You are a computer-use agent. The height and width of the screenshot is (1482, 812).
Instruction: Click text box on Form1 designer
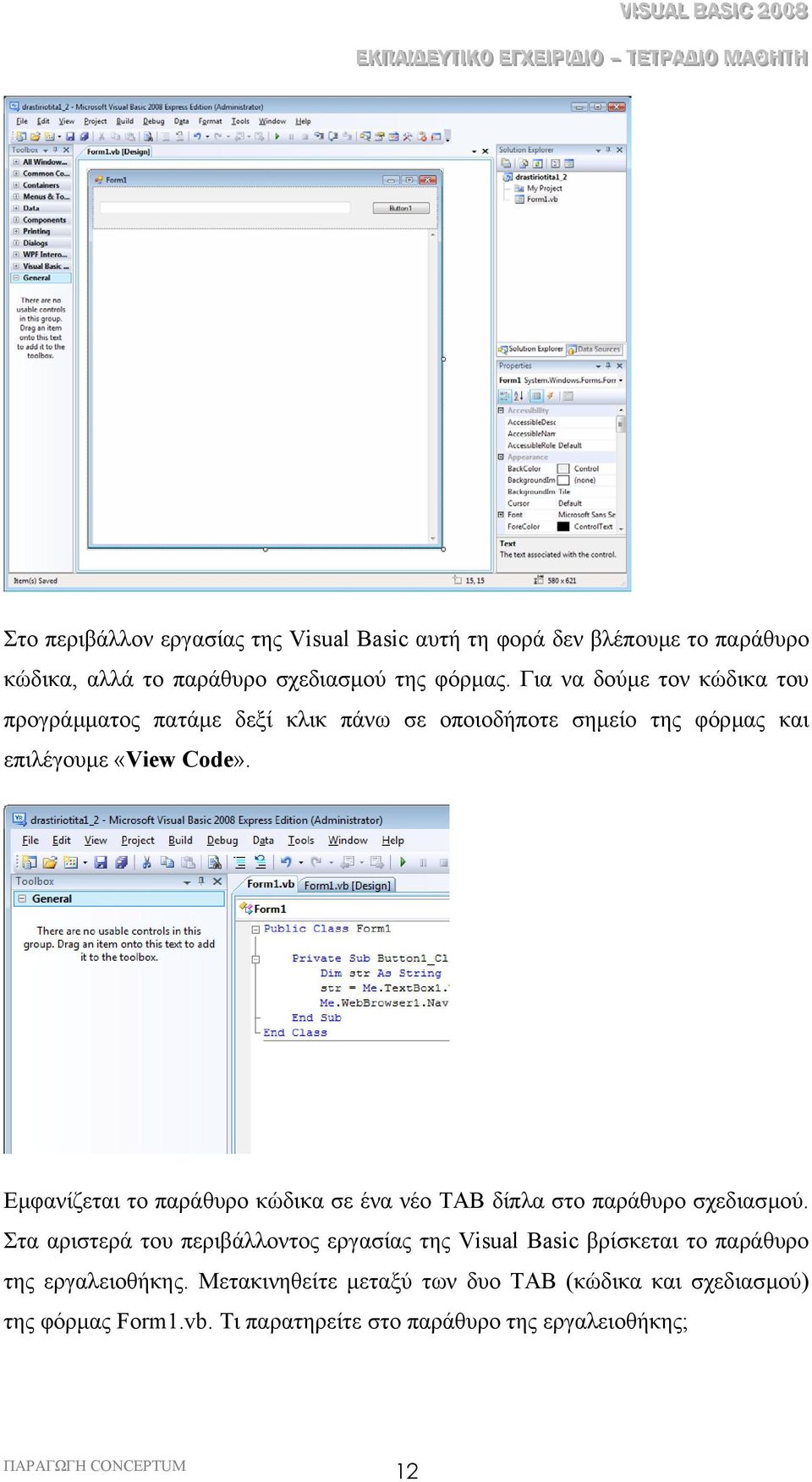[225, 207]
